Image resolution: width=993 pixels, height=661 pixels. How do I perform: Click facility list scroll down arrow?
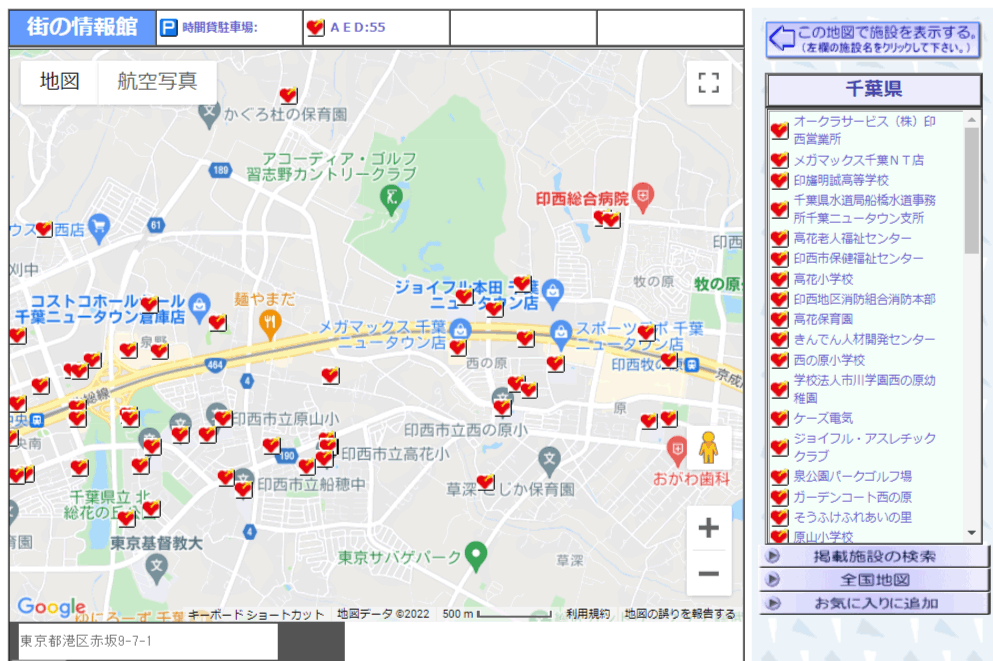(971, 533)
